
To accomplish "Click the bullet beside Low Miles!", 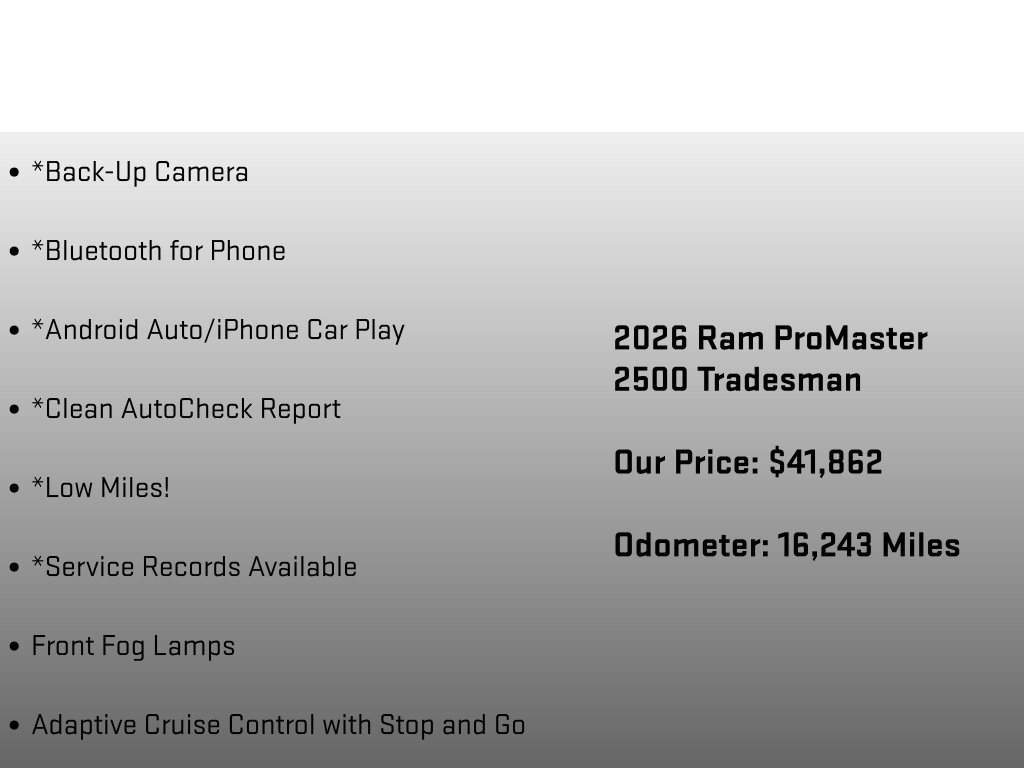I will click(14, 488).
